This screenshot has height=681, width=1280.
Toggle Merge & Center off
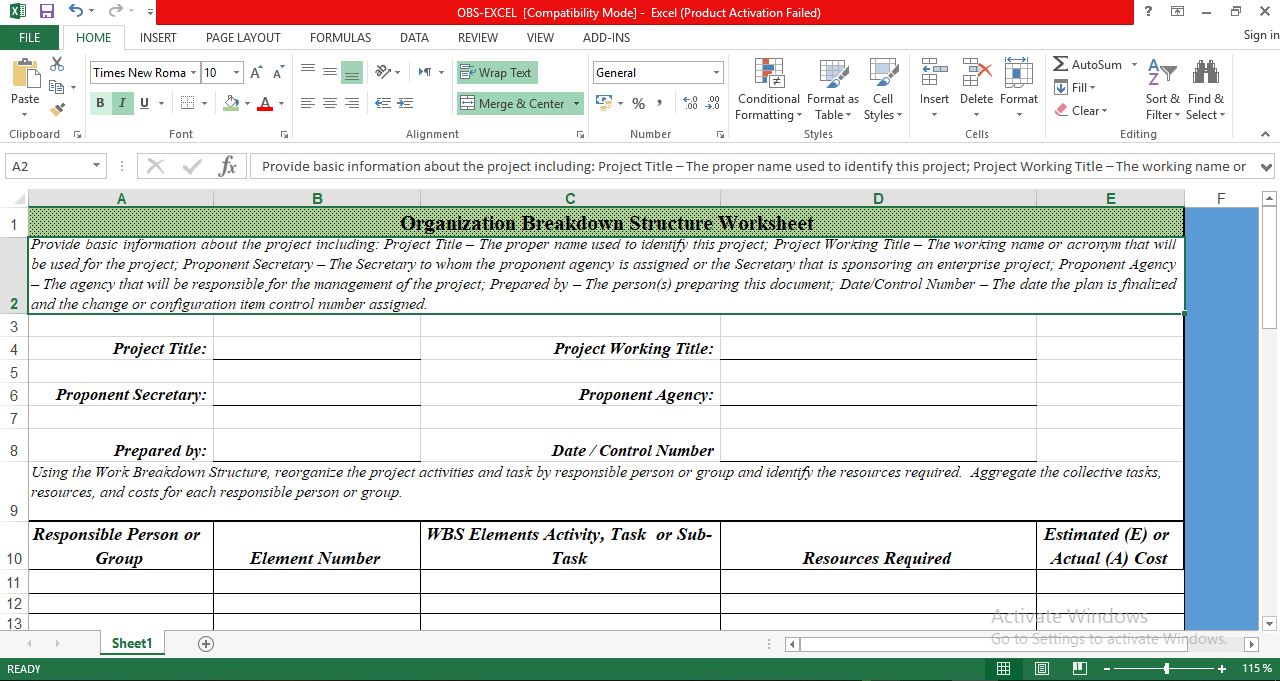pyautogui.click(x=512, y=103)
